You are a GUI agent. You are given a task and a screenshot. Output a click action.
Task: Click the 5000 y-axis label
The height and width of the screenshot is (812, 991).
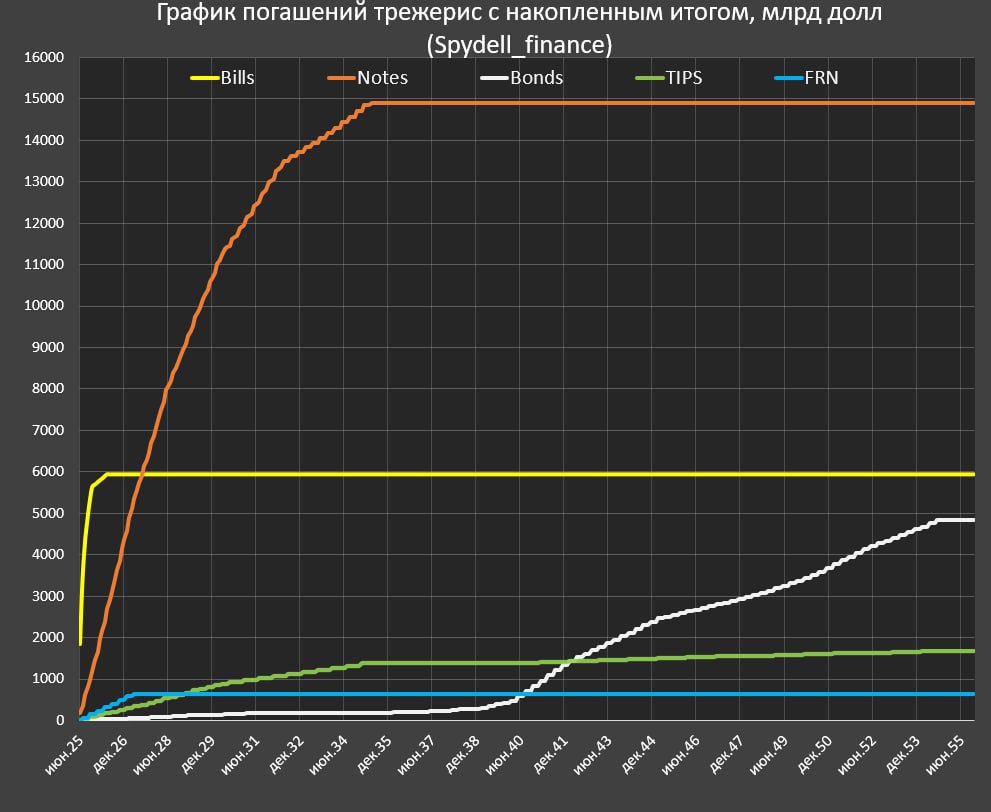tap(48, 513)
